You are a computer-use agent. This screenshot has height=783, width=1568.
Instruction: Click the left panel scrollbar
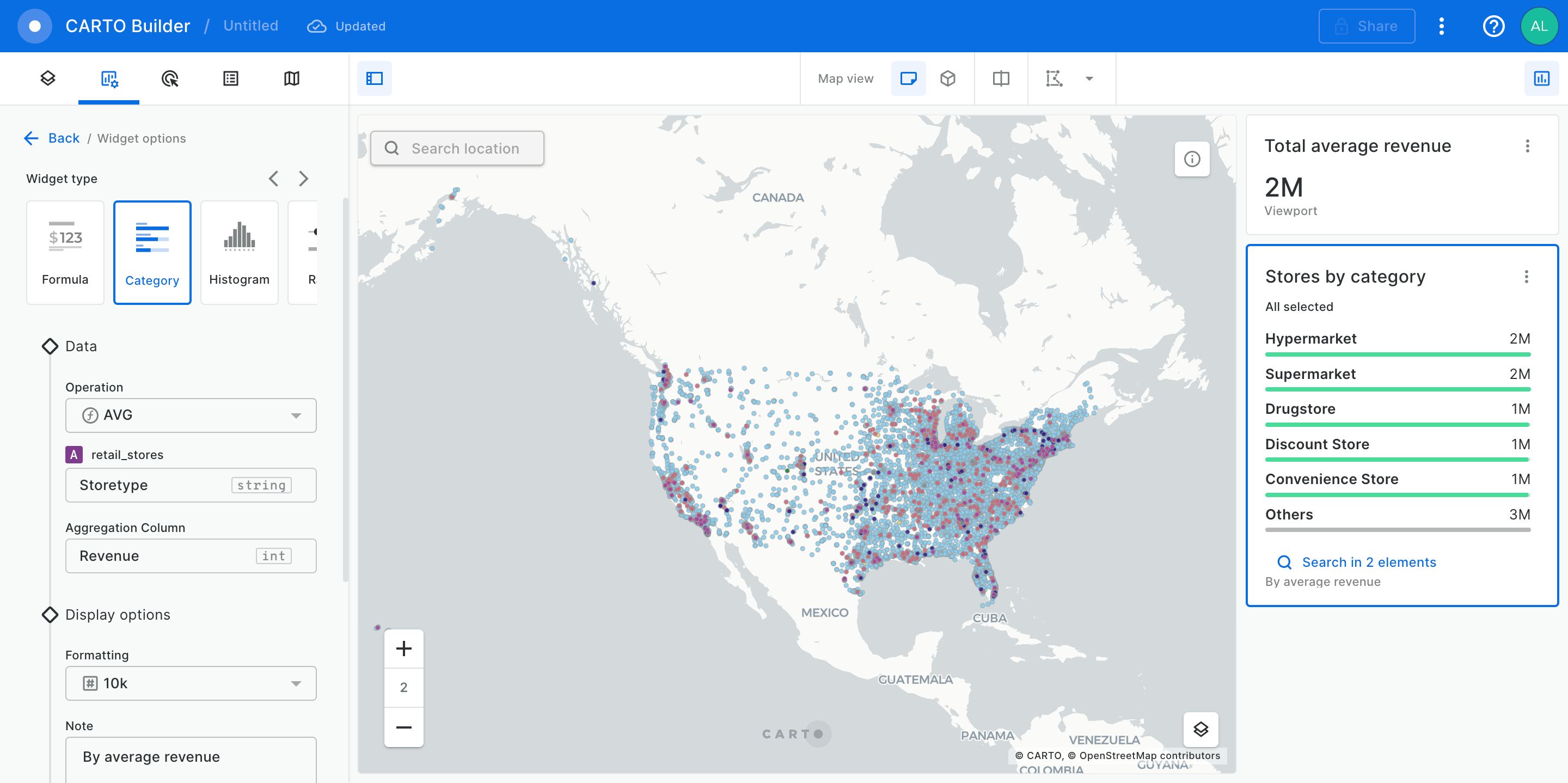(345, 390)
